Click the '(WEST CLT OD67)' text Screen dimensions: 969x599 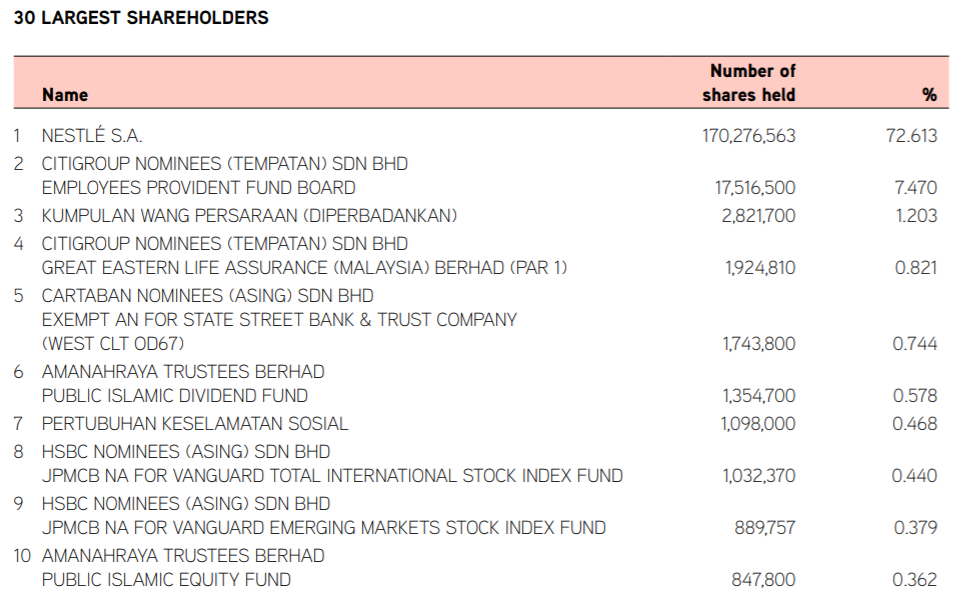tap(112, 344)
